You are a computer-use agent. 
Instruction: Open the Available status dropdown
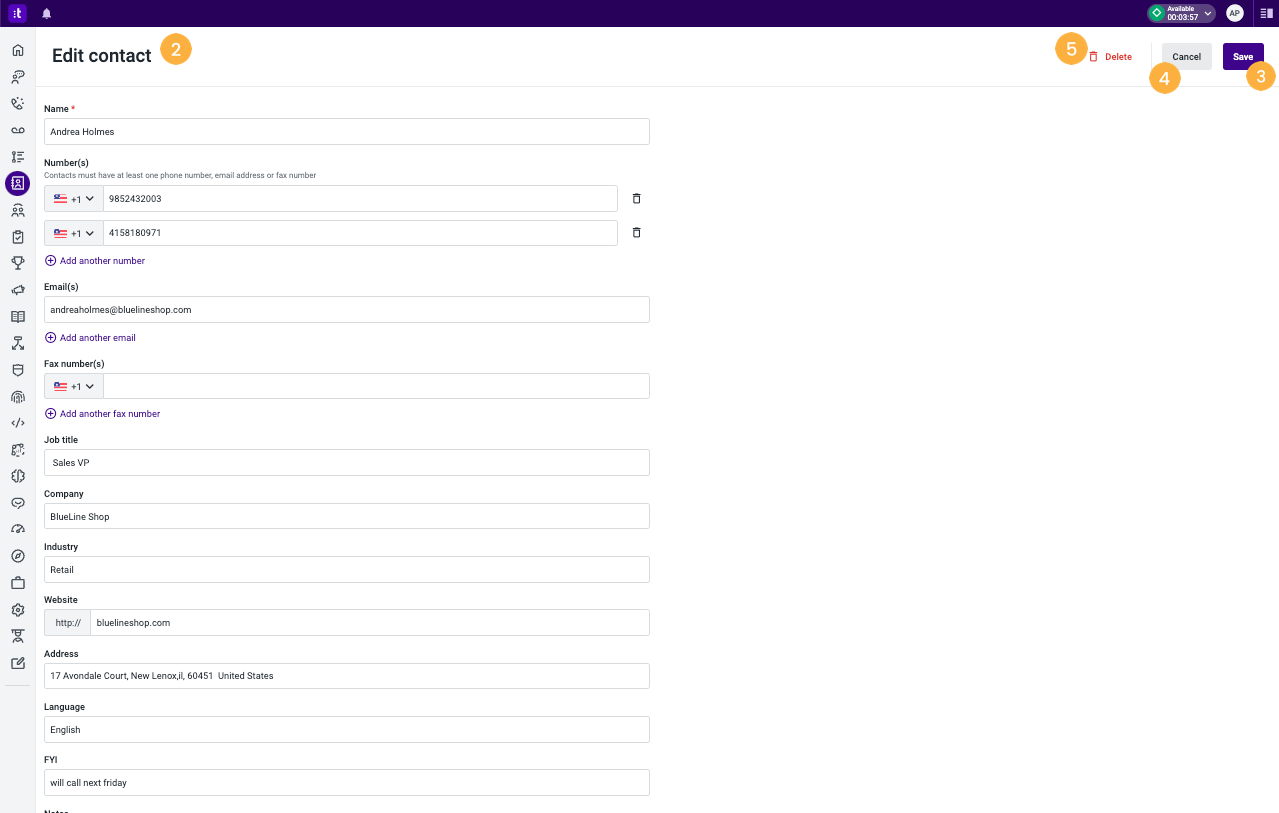coord(1180,13)
